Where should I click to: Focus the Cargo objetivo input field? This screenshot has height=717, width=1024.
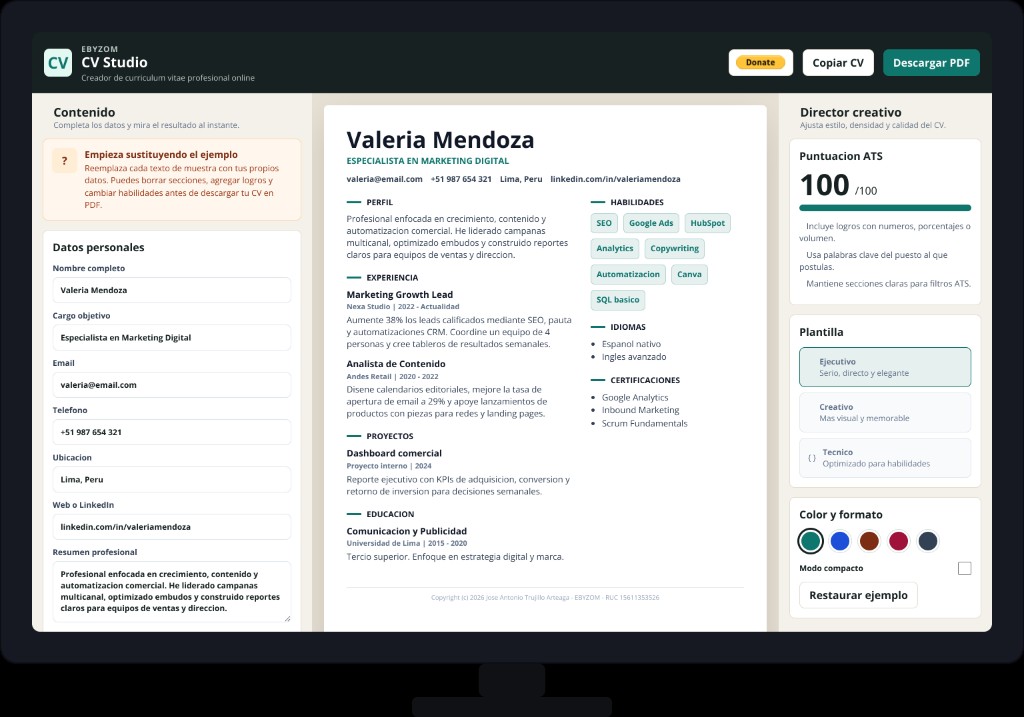172,338
